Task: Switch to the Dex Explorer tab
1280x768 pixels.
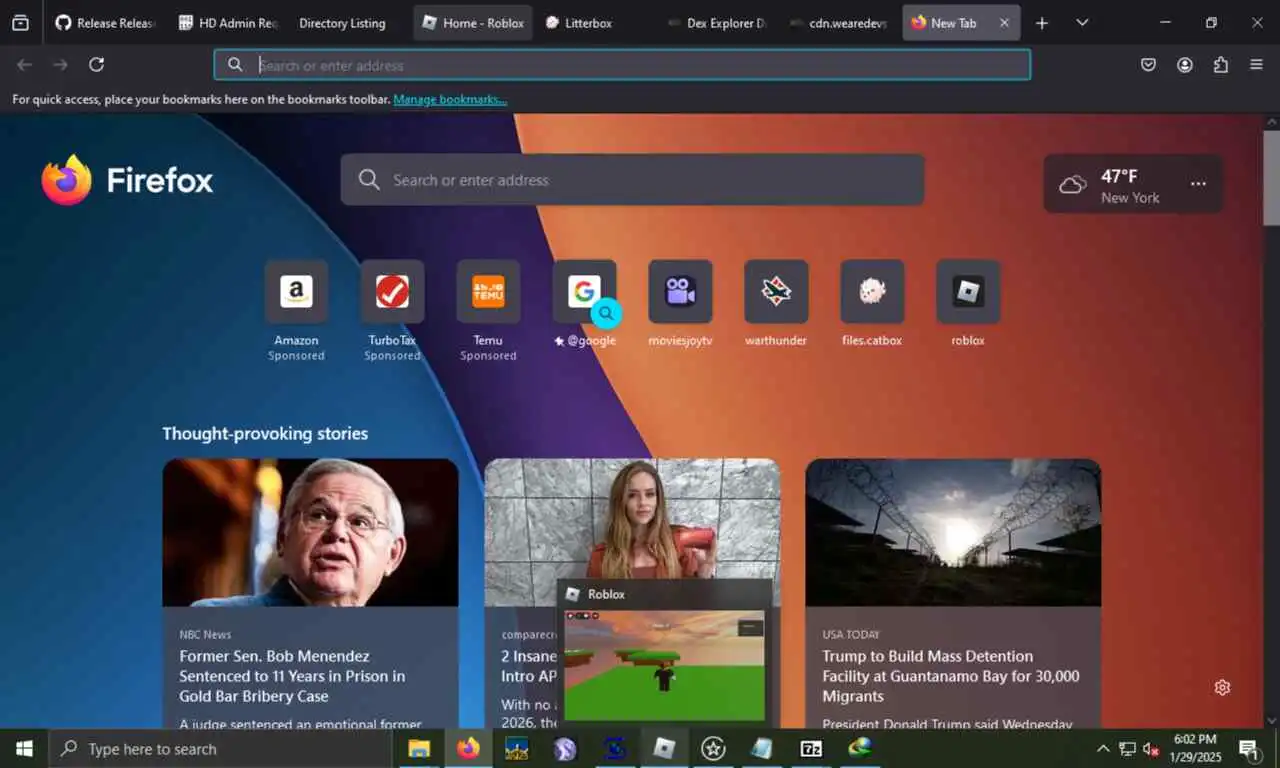Action: tap(716, 22)
